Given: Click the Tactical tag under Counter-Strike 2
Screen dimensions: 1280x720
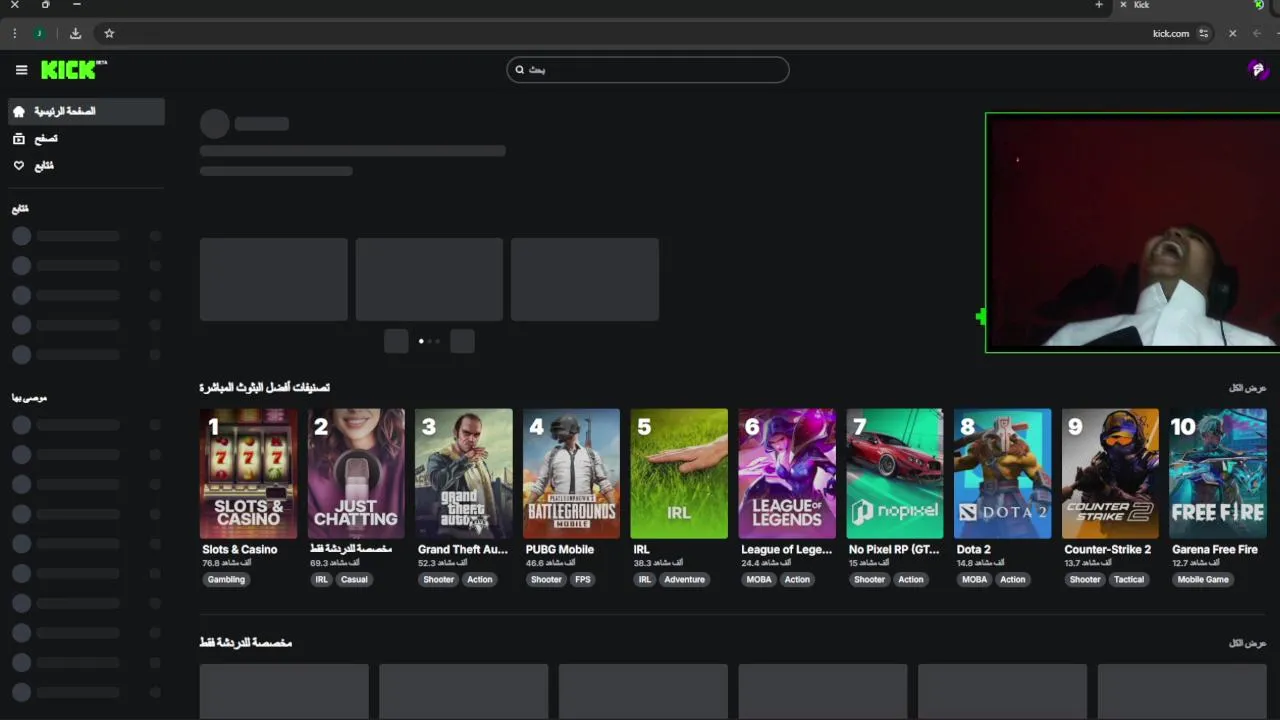Looking at the screenshot, I should [1129, 579].
